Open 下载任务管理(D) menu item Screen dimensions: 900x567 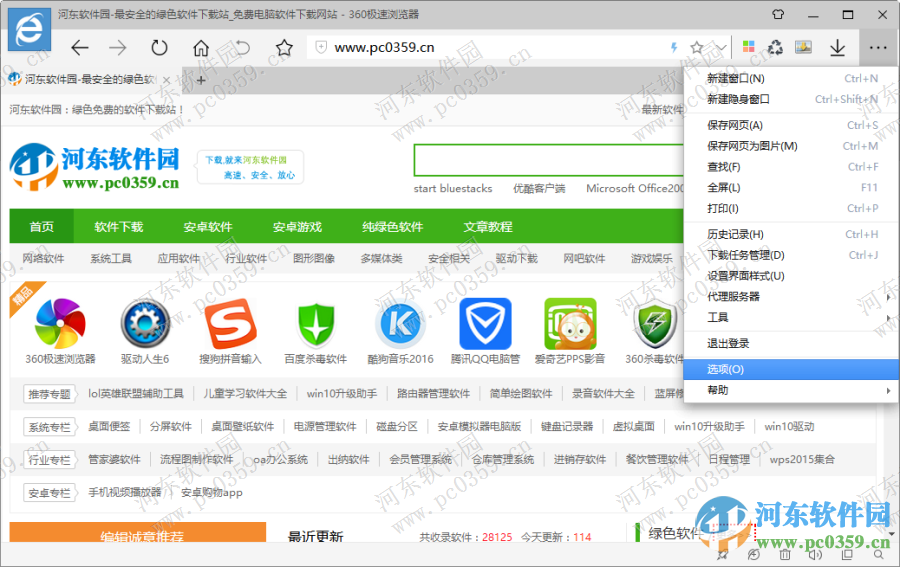pos(791,255)
